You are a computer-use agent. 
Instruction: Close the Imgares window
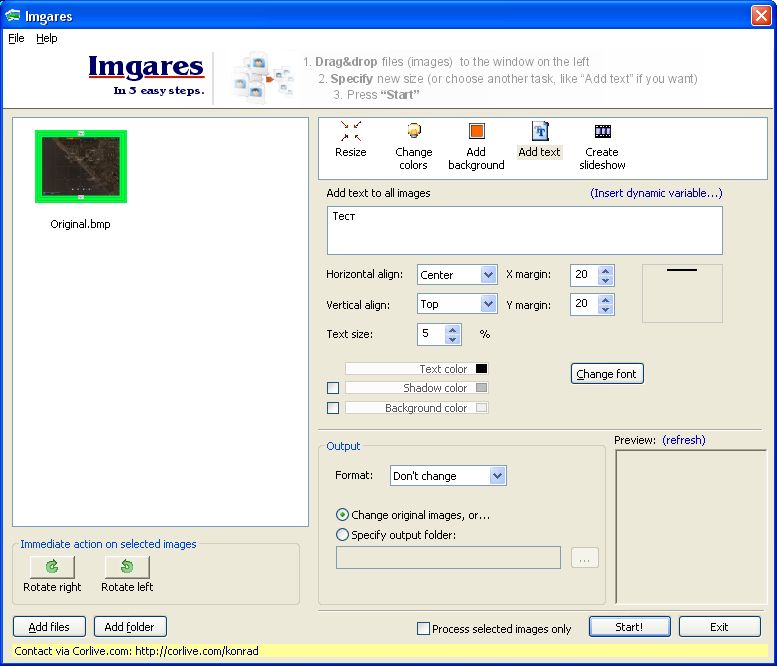pyautogui.click(x=761, y=16)
